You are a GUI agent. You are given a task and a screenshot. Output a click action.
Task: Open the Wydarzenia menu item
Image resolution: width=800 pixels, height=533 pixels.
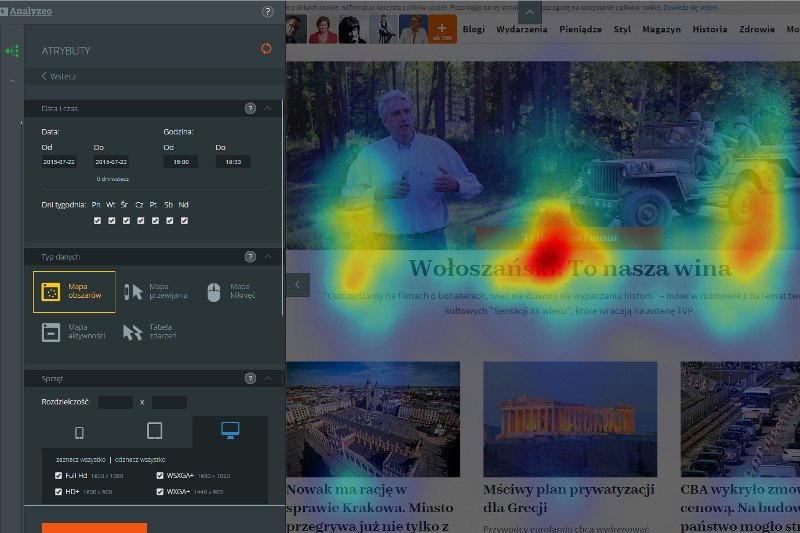point(521,29)
